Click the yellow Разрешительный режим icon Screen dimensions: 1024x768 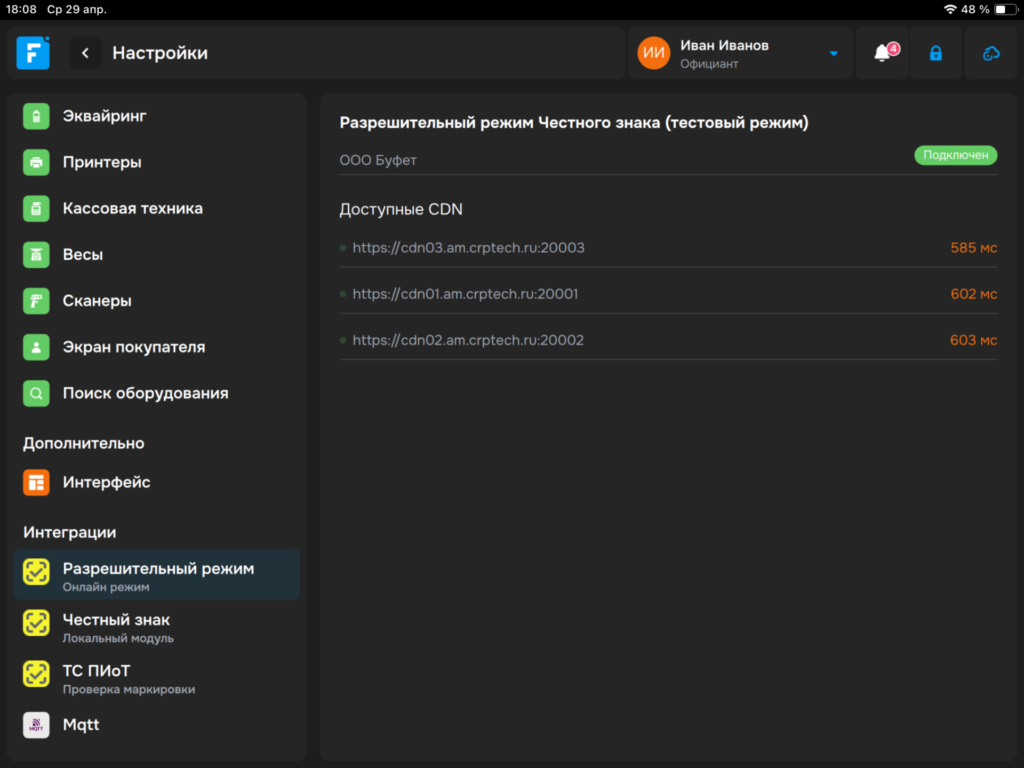[36, 572]
